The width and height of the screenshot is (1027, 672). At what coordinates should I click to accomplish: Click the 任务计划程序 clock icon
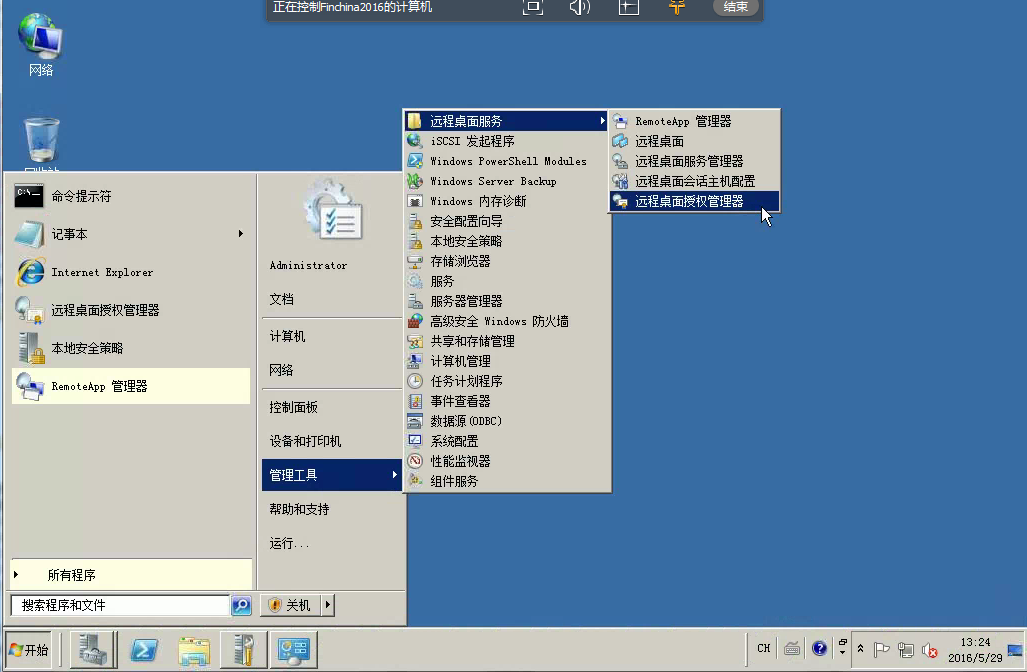point(415,381)
